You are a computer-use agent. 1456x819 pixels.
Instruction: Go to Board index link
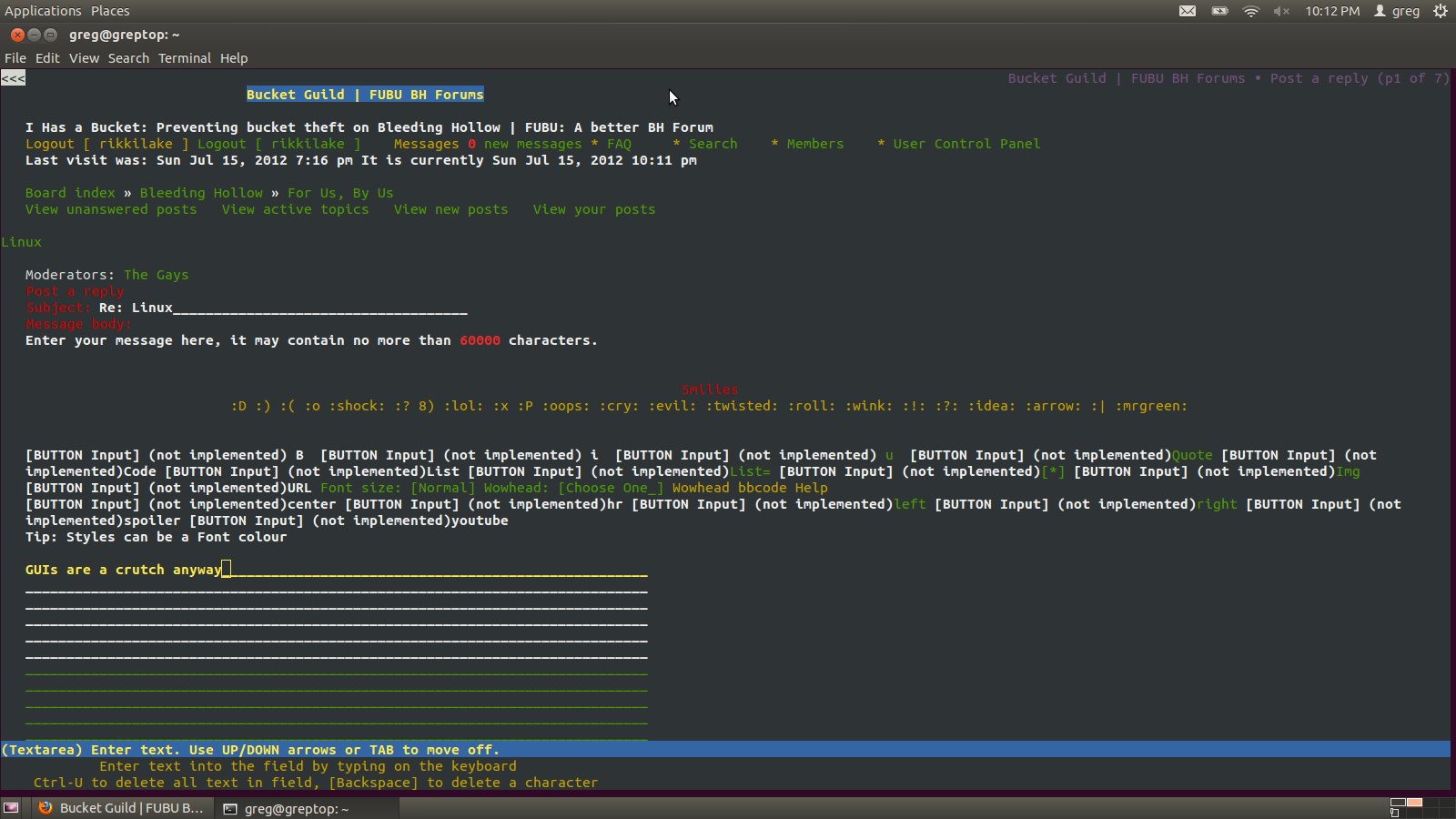coord(70,193)
